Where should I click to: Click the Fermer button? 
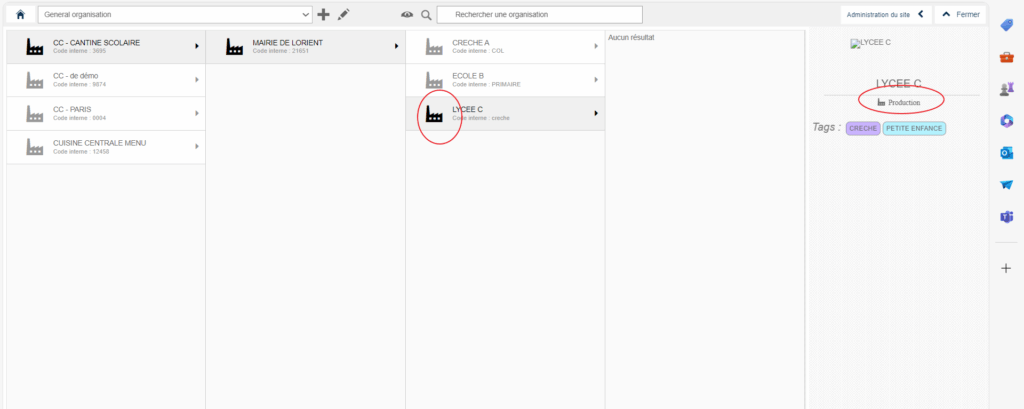960,15
